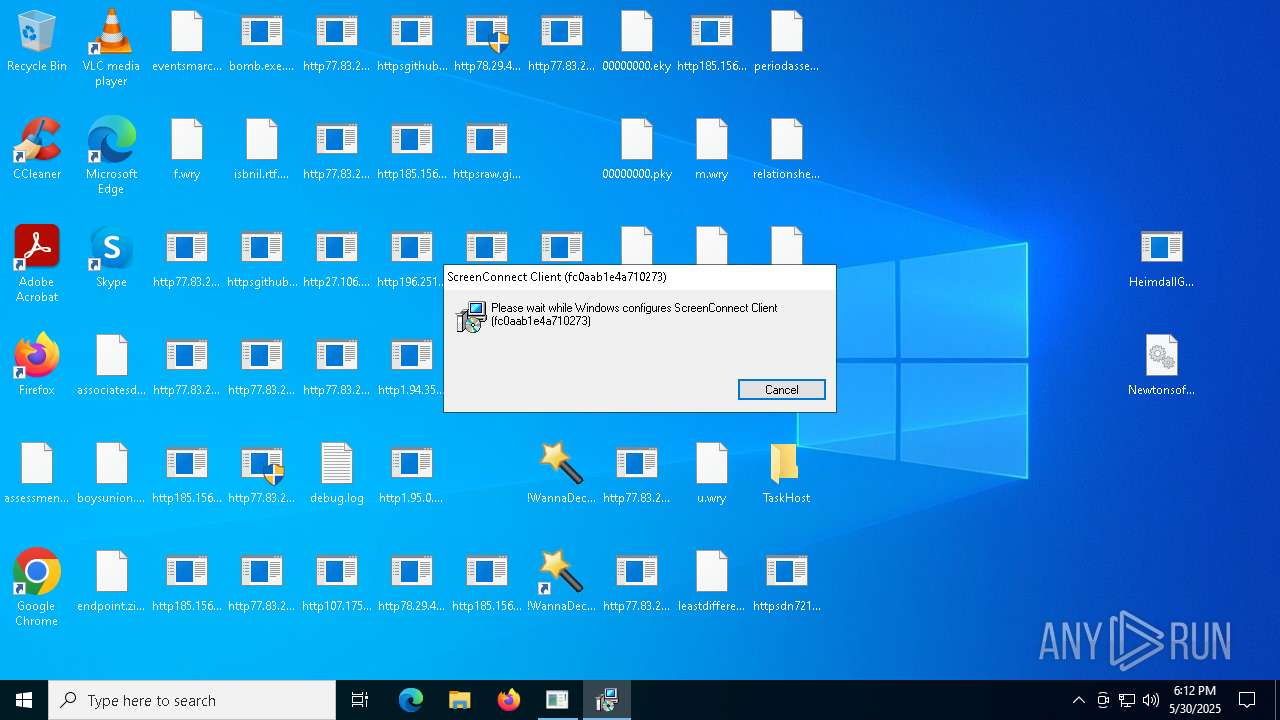This screenshot has width=1280, height=720.
Task: Show hidden system tray icons
Action: (1079, 700)
